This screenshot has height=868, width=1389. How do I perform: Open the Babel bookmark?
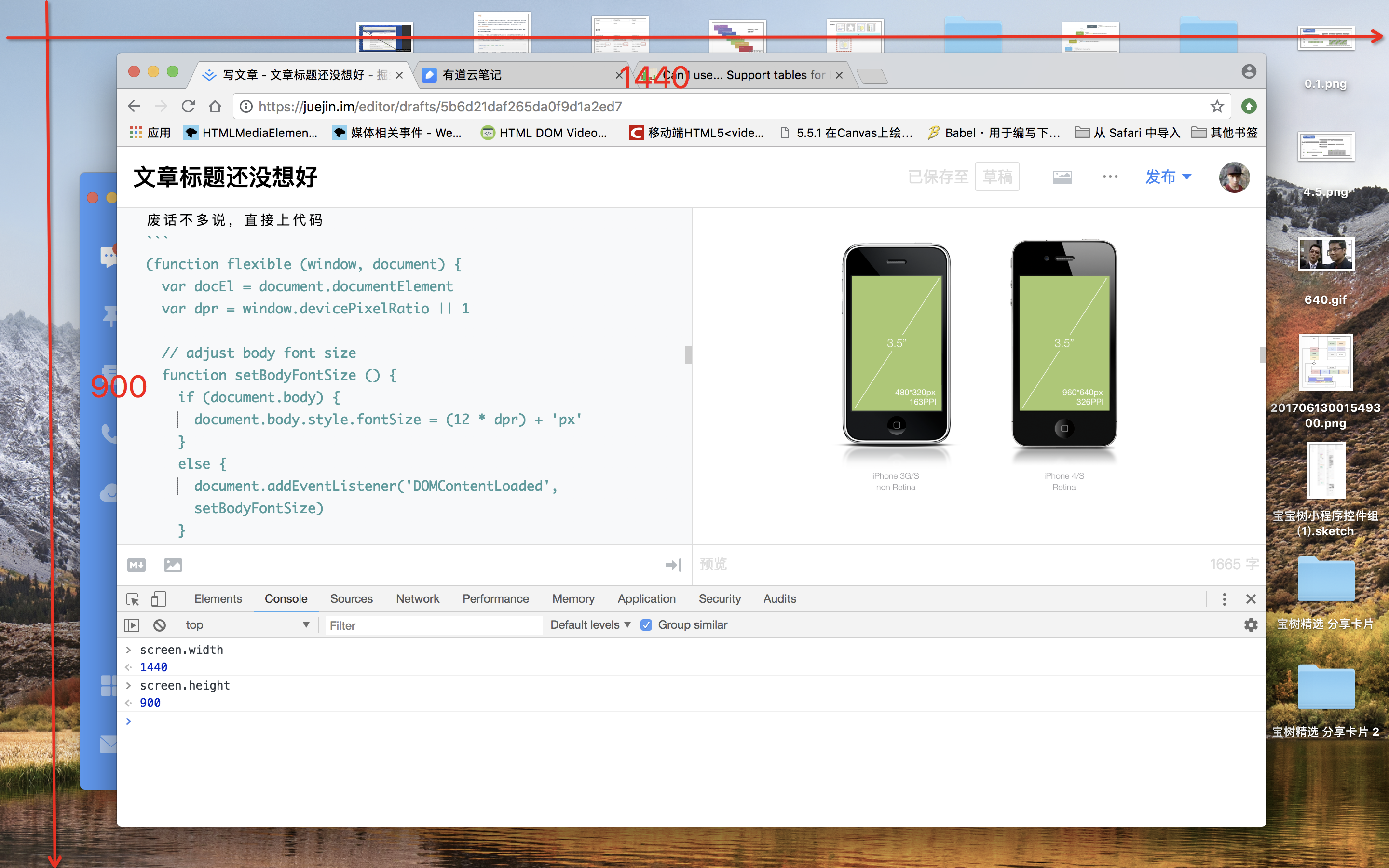(994, 133)
